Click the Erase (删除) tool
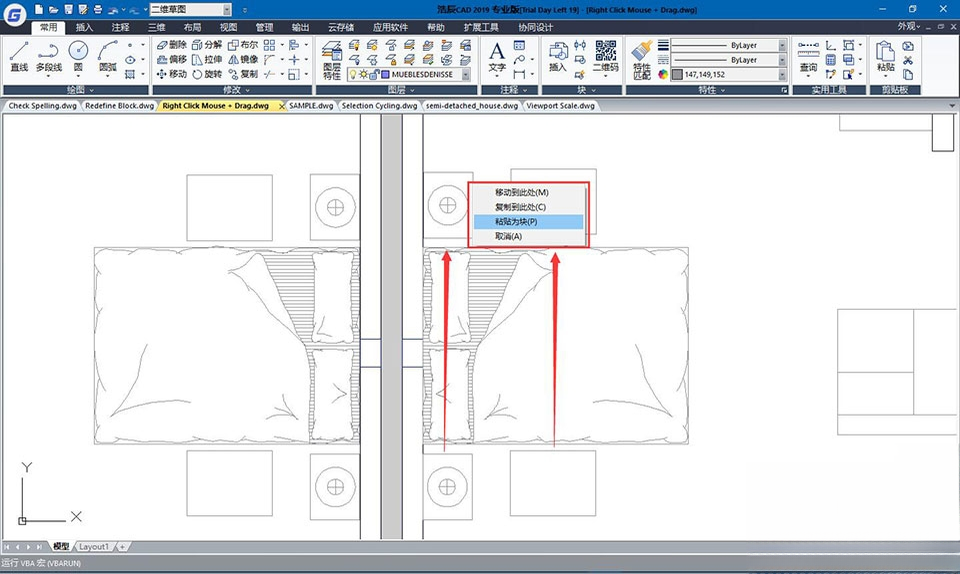This screenshot has height=574, width=960. [171, 45]
